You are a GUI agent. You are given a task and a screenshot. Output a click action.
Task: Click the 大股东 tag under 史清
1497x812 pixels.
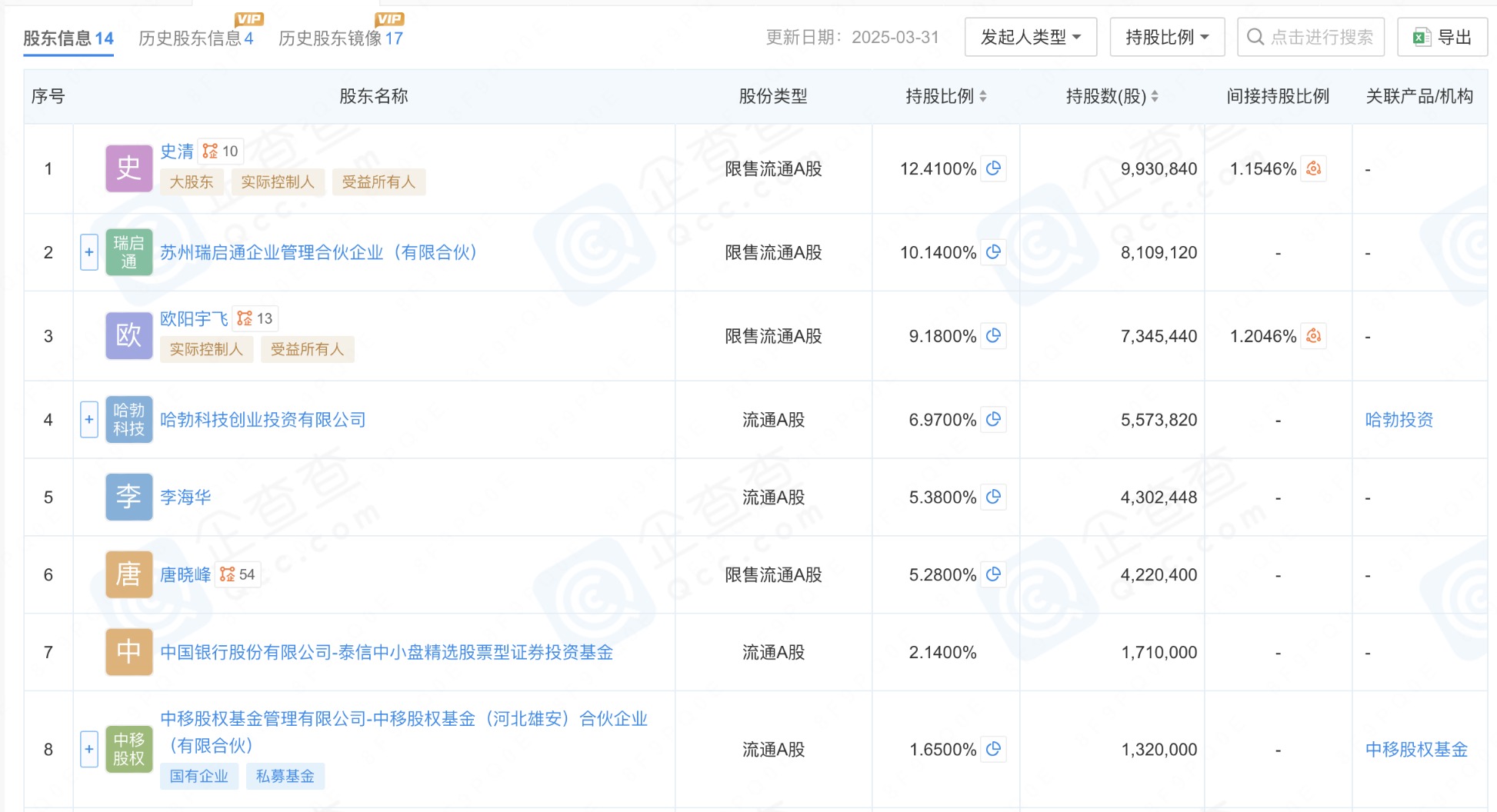192,182
